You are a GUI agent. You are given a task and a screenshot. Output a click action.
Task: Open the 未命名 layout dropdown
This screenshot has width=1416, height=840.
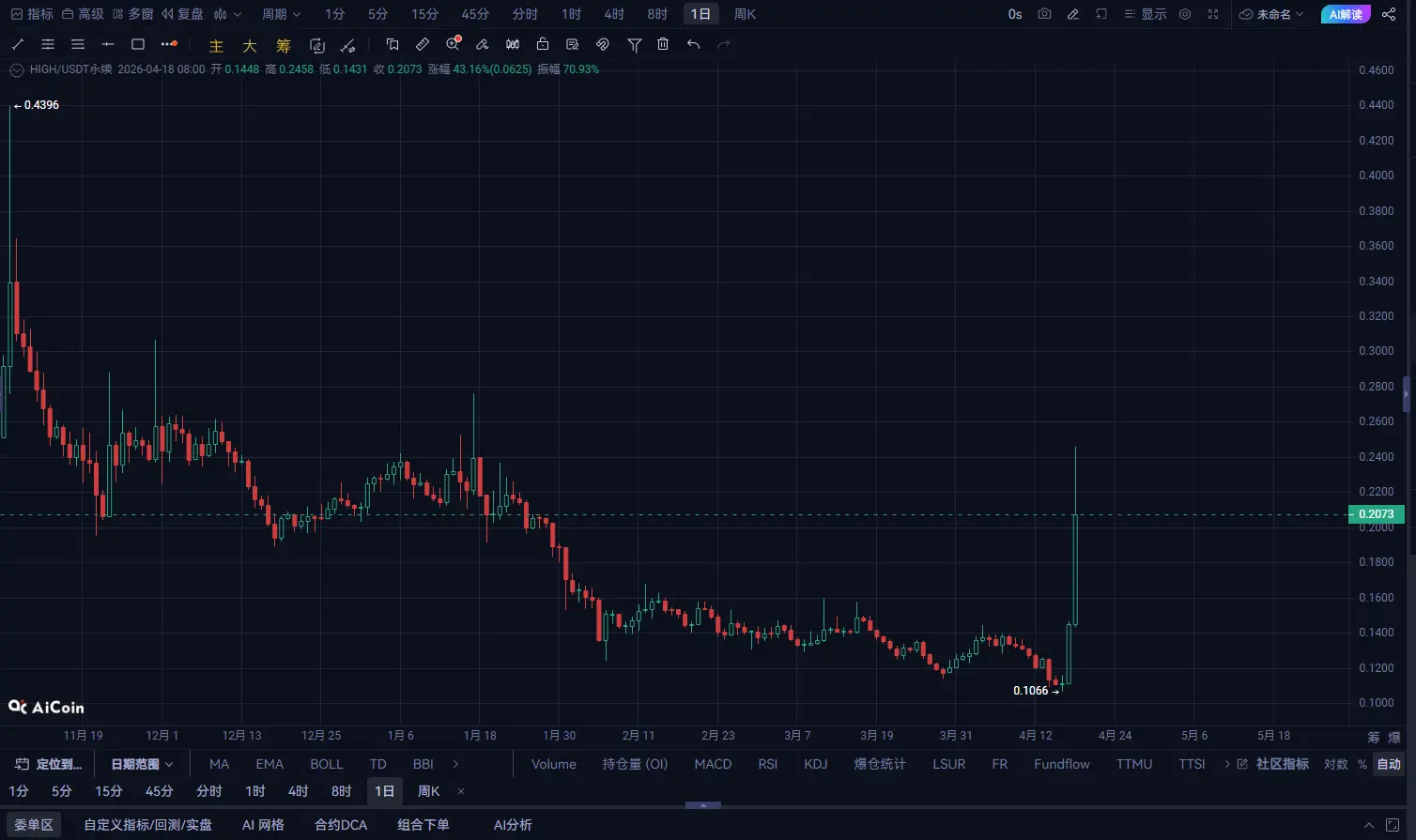[x=1272, y=14]
